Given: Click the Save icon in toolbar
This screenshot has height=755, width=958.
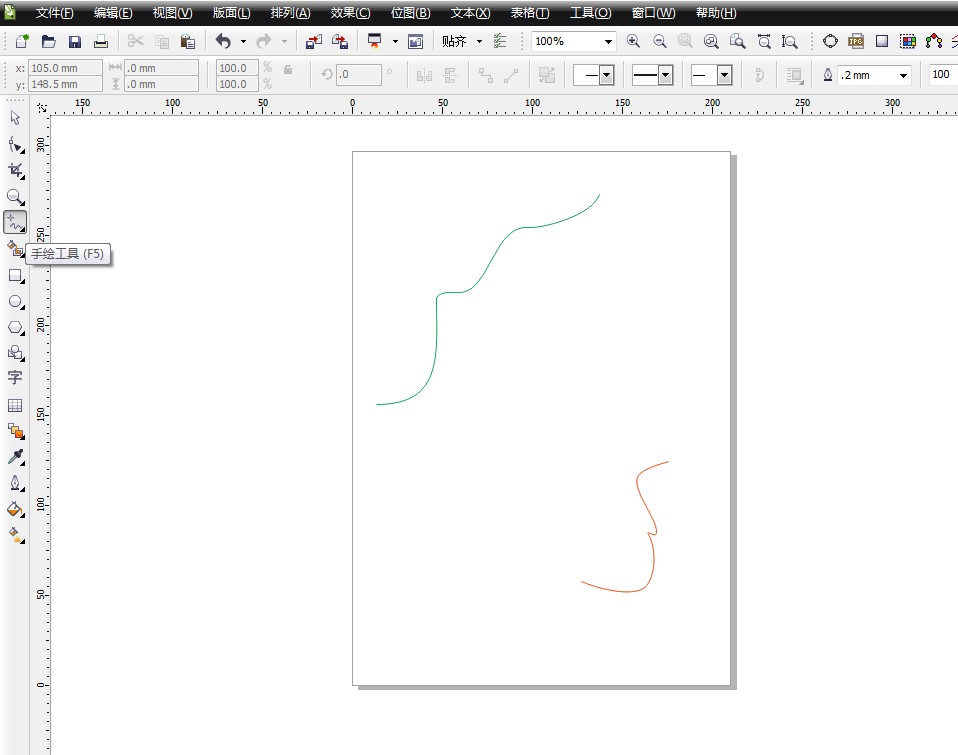Looking at the screenshot, I should coord(75,42).
